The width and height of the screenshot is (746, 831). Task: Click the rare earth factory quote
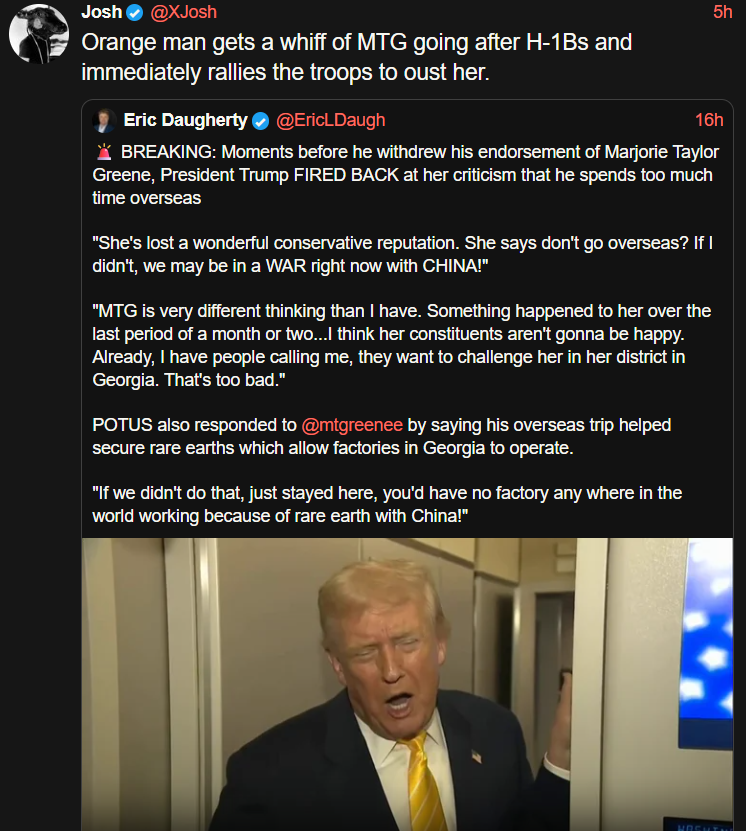pyautogui.click(x=387, y=505)
